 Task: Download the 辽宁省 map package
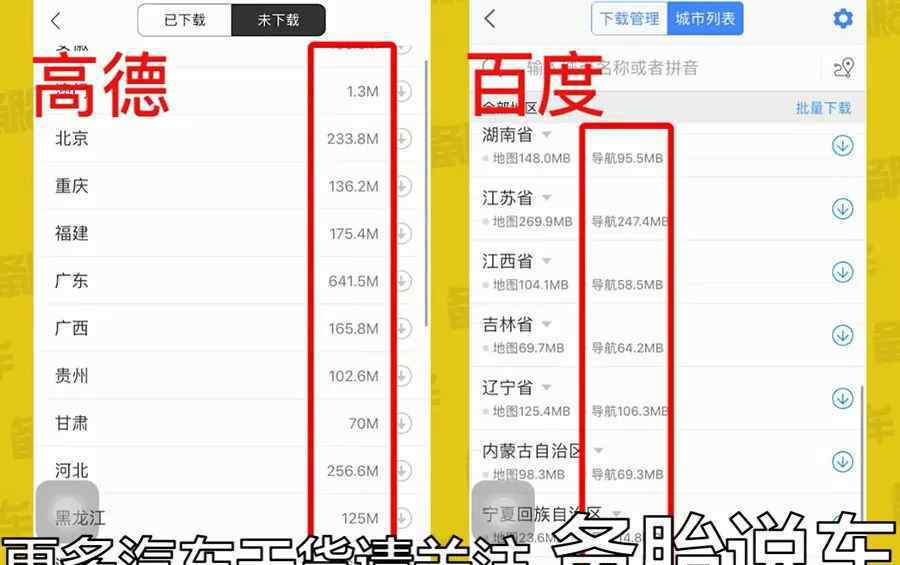tap(843, 398)
